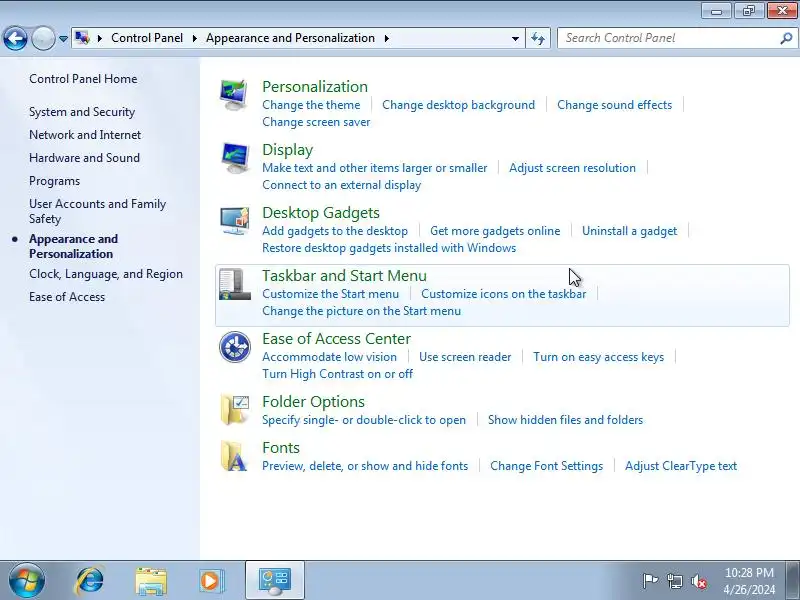The height and width of the screenshot is (600, 800).
Task: Open the Action Center flag icon
Action: pos(650,581)
